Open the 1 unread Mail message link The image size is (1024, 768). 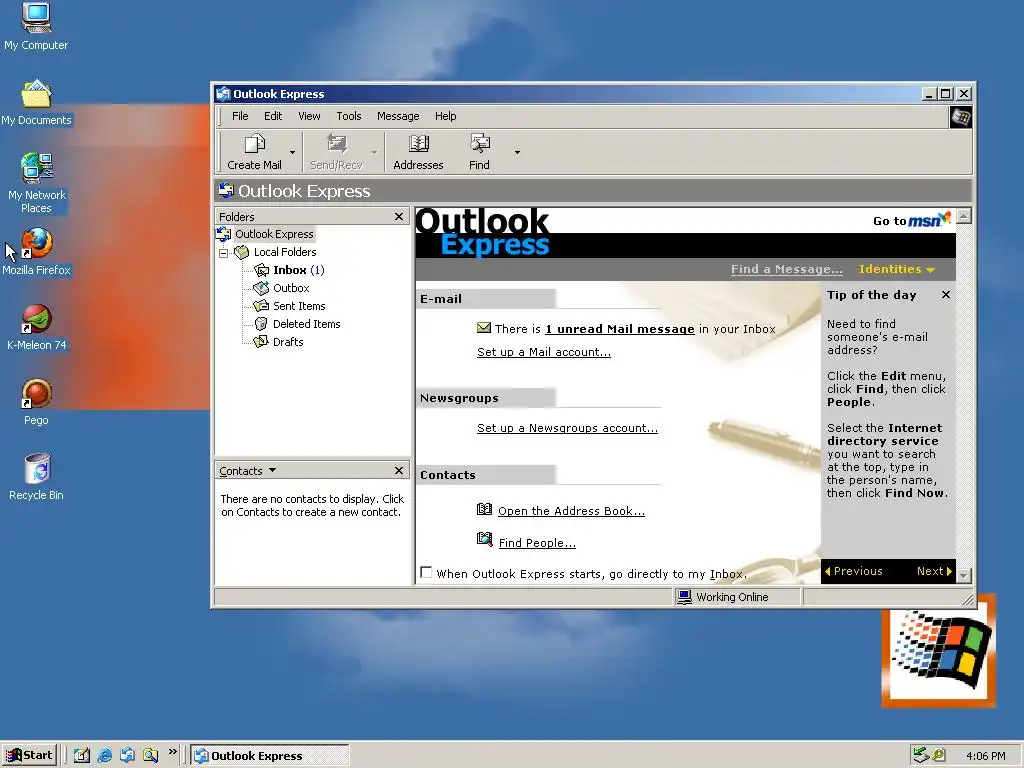coord(620,329)
